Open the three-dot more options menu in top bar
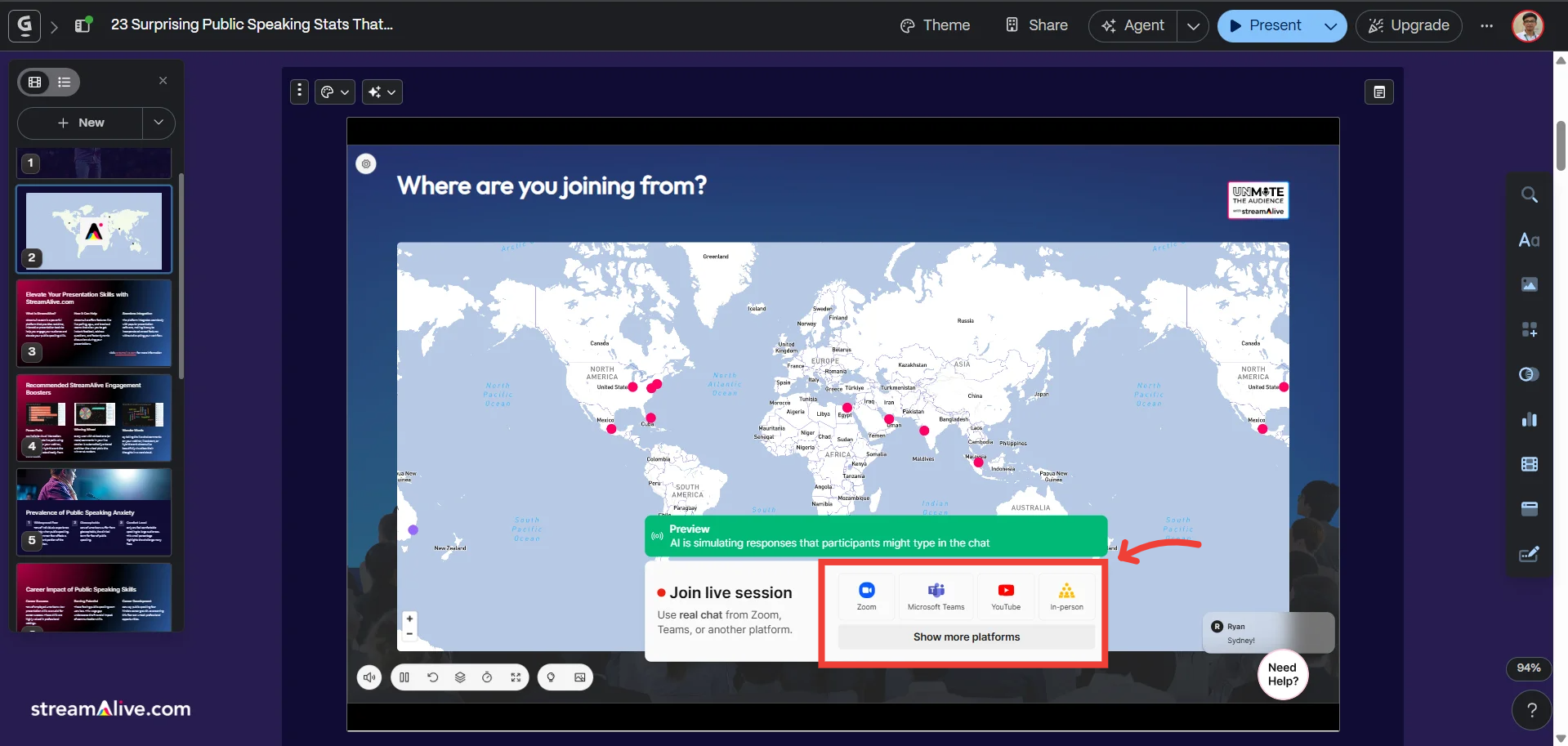The image size is (1568, 746). (x=1486, y=25)
